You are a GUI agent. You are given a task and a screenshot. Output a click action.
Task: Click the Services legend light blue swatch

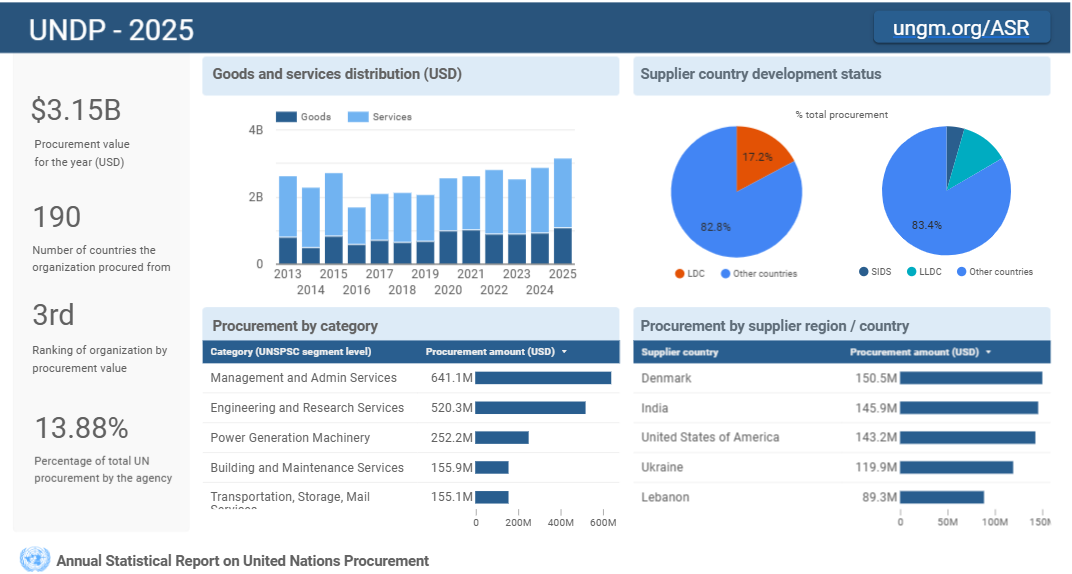point(358,117)
